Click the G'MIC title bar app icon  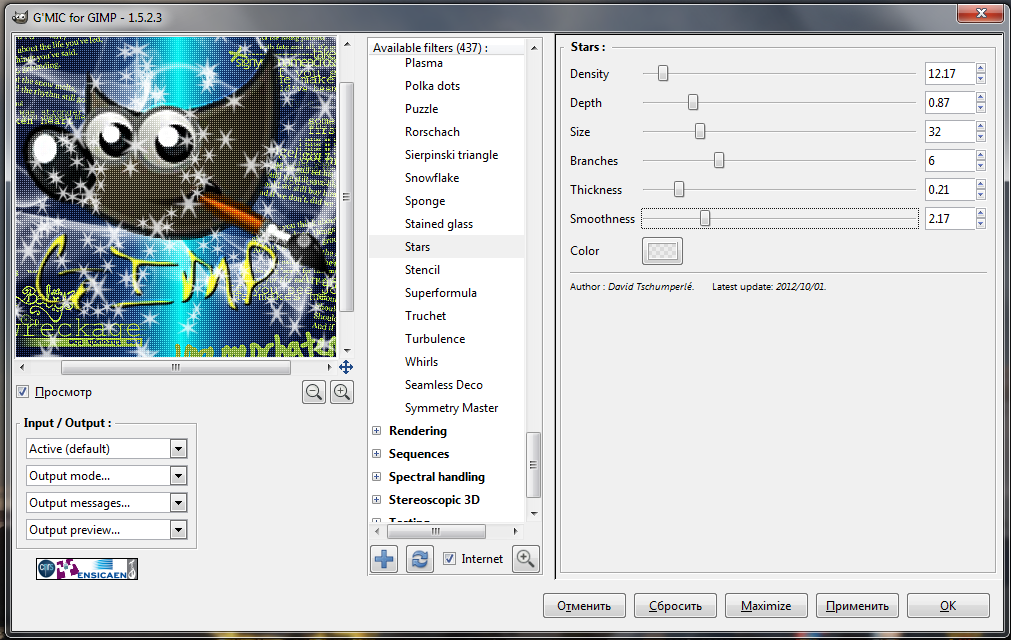pos(20,17)
